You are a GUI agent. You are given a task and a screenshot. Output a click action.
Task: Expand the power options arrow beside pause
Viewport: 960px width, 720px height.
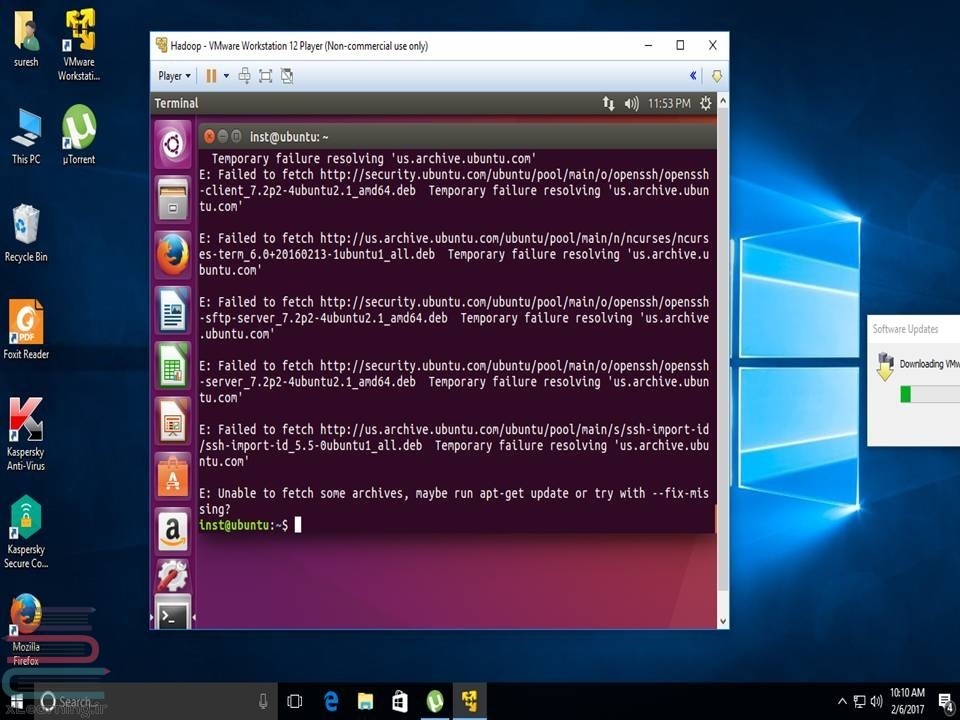click(x=227, y=76)
